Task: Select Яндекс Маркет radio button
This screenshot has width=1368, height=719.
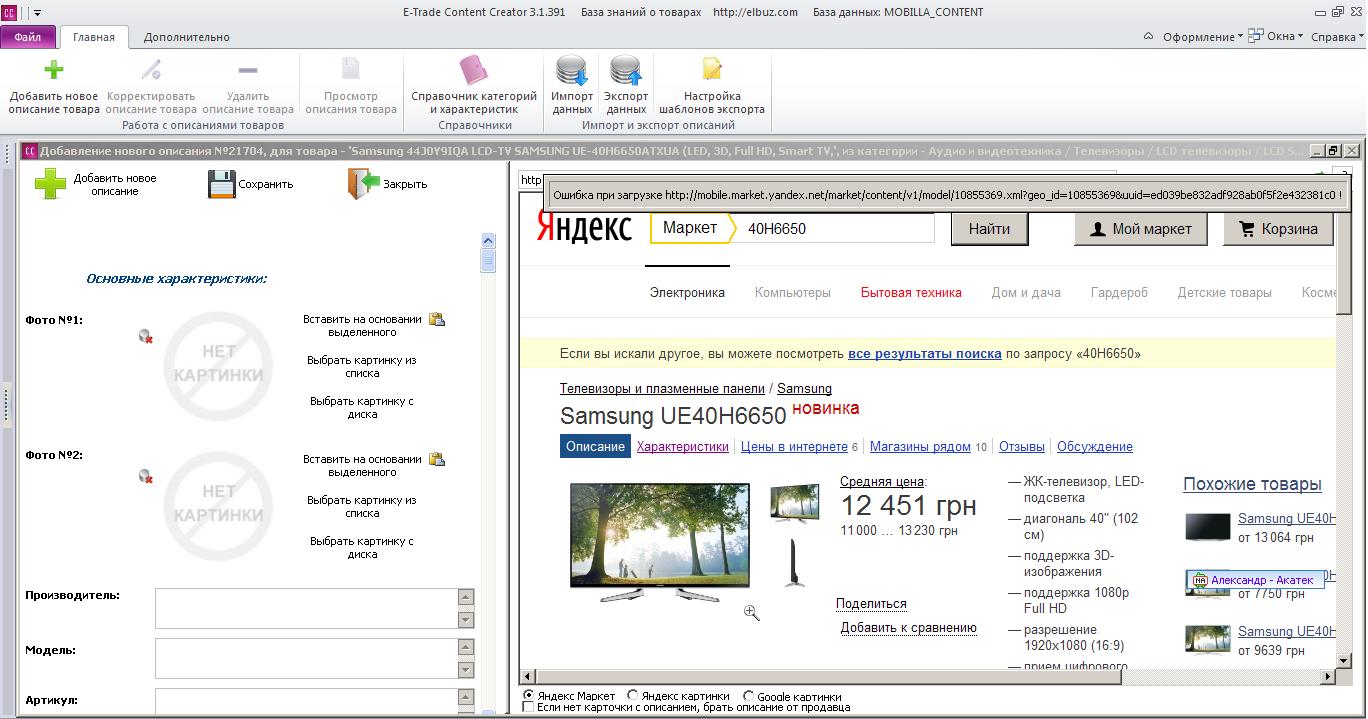Action: tap(529, 695)
